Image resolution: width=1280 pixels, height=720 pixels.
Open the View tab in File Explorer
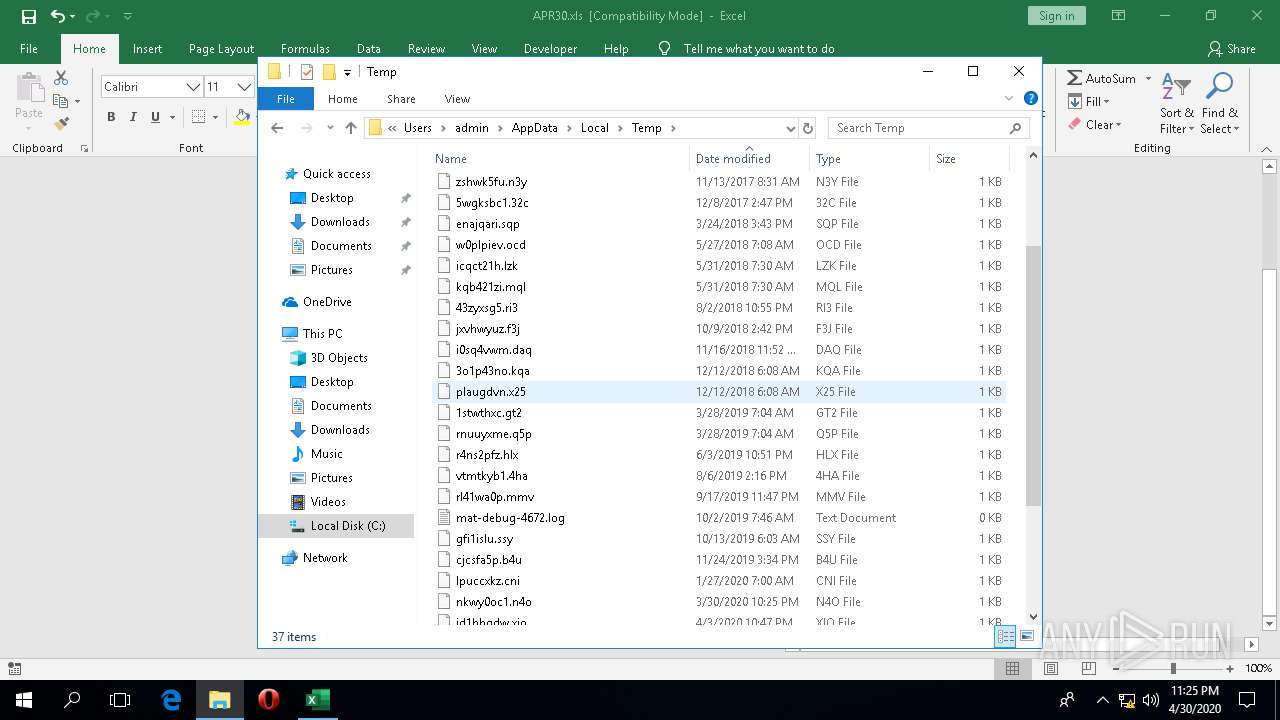pos(457,99)
